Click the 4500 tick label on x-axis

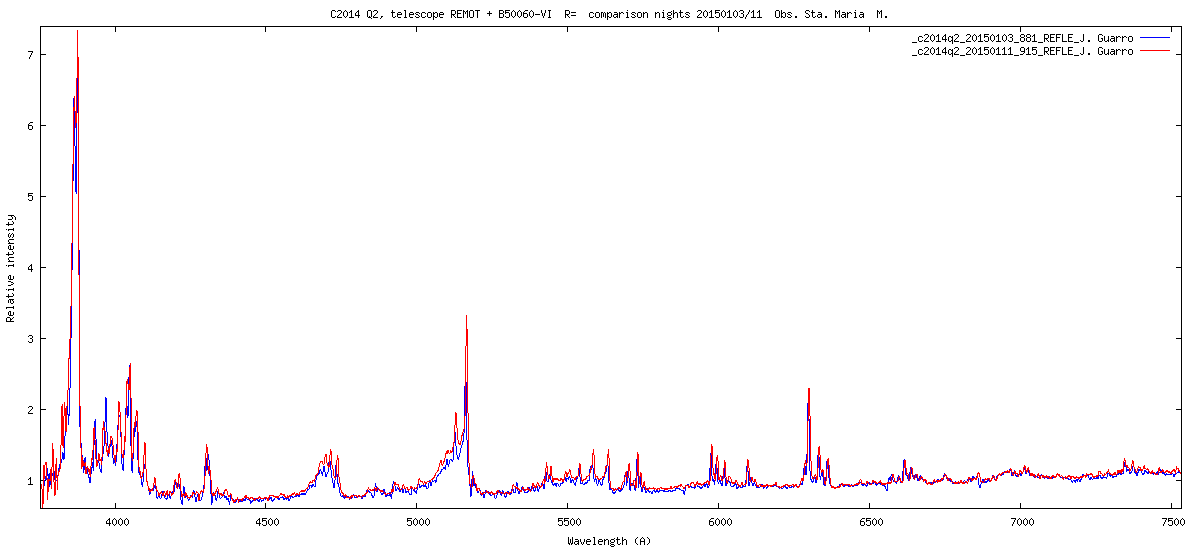[267, 523]
